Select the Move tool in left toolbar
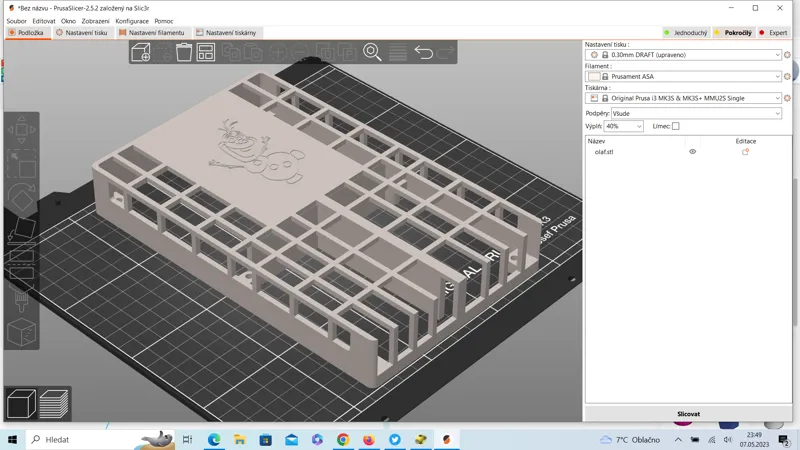The height and width of the screenshot is (450, 800). (21, 130)
